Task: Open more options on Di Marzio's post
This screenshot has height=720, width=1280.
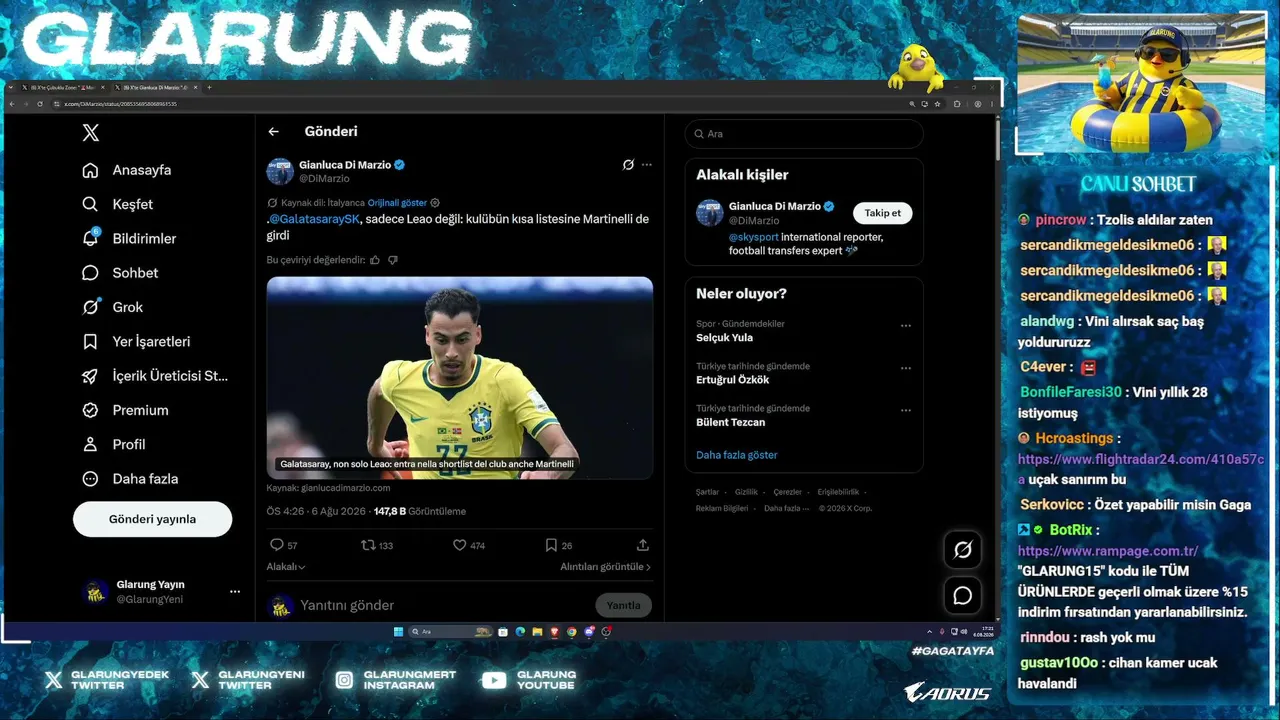Action: [647, 165]
